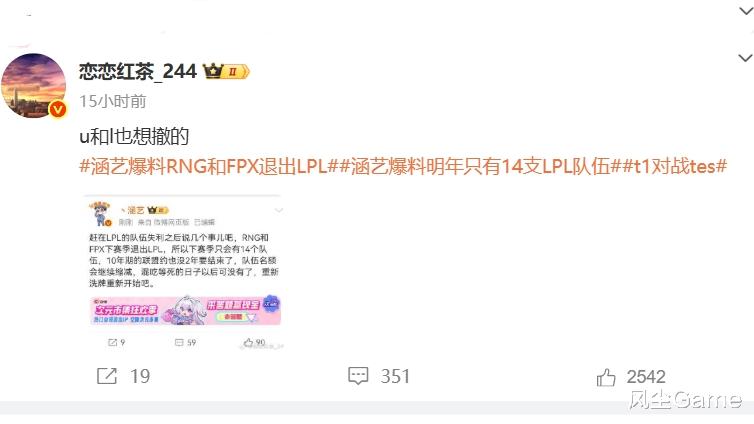Image resolution: width=754 pixels, height=424 pixels.
Task: Click the crown membership level badge
Action: click(x=226, y=72)
